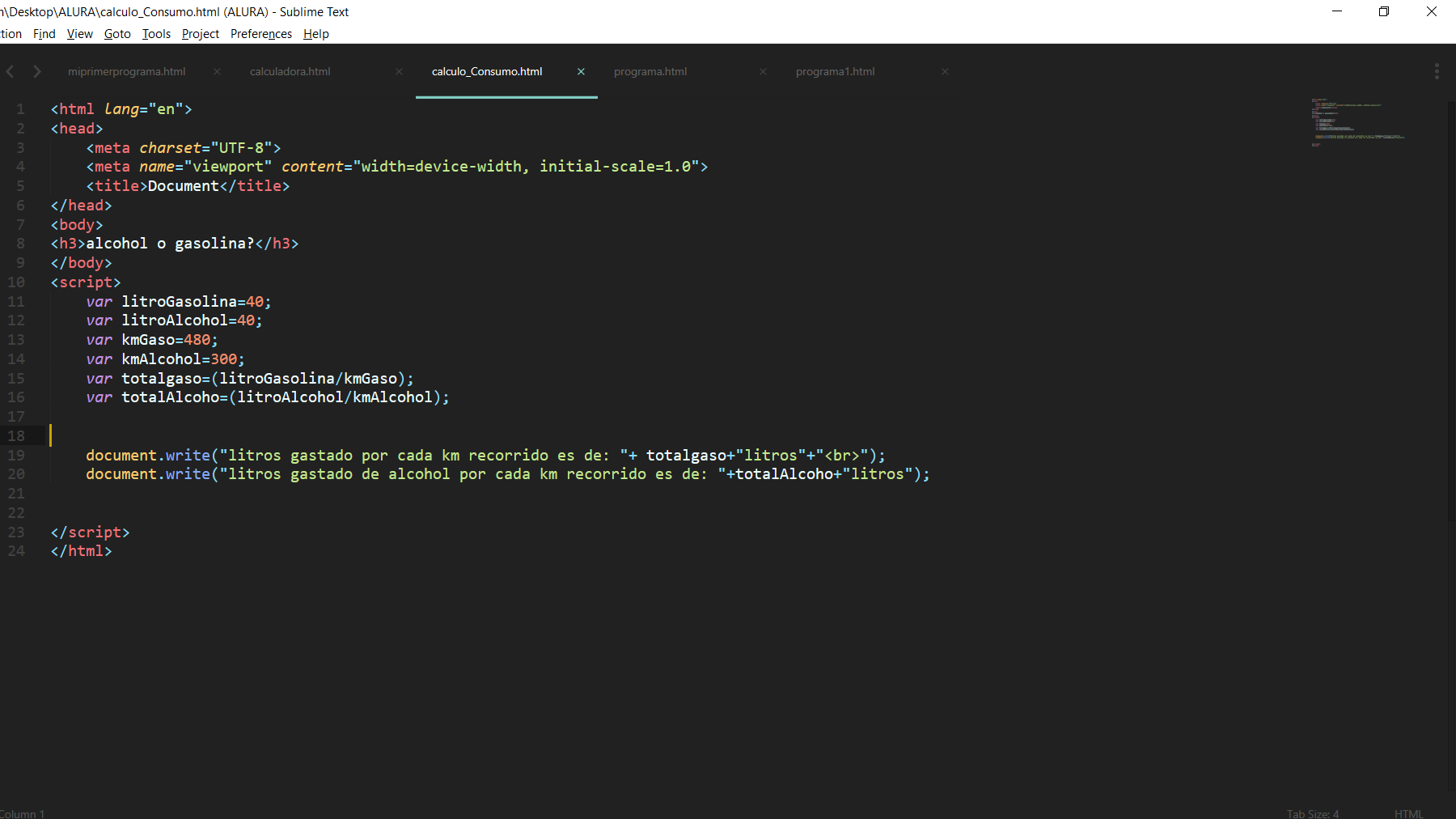Close the miprimerprograma.html tab
This screenshot has height=819, width=1456.
(x=217, y=71)
